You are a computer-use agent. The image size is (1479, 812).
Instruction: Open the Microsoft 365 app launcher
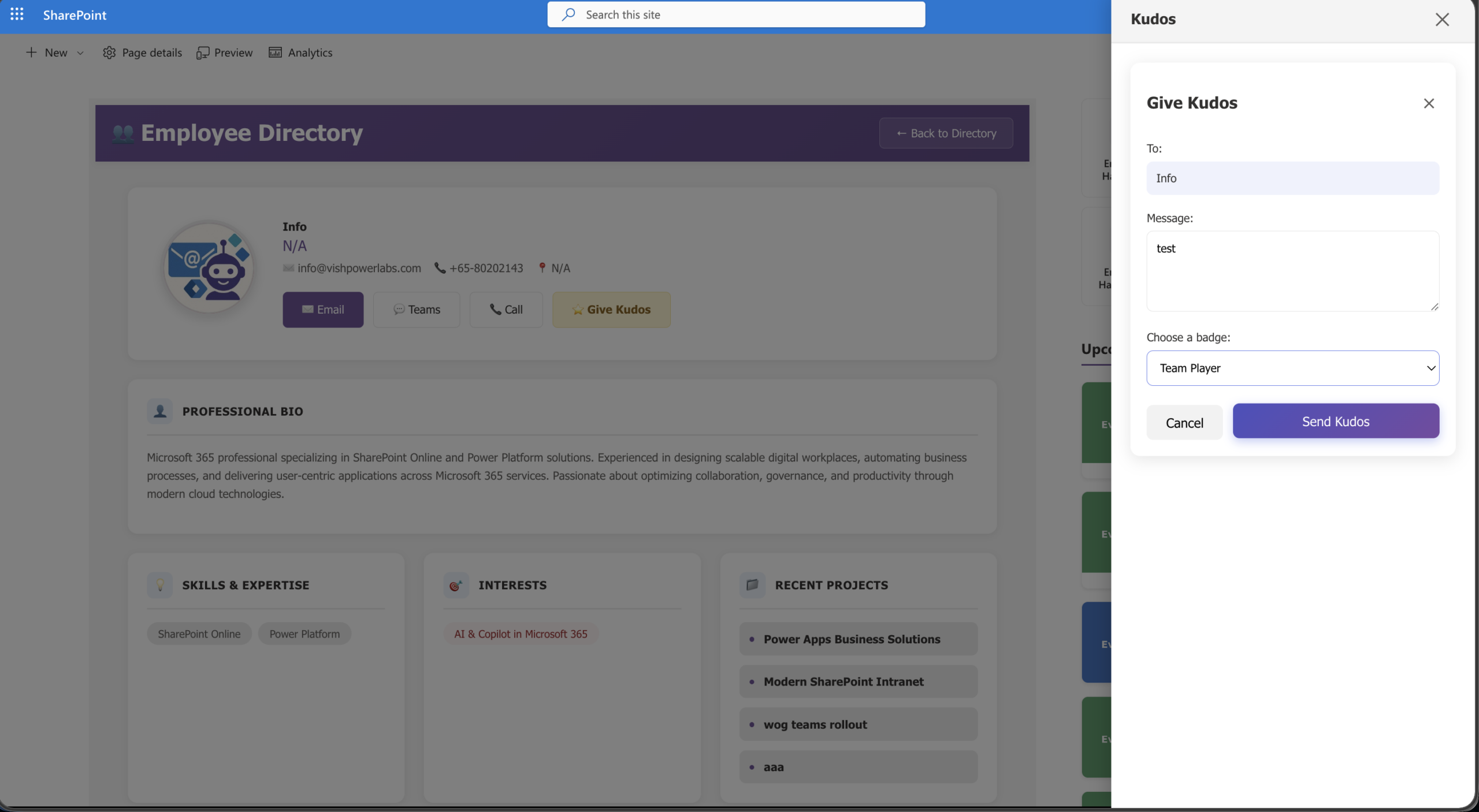click(x=17, y=14)
